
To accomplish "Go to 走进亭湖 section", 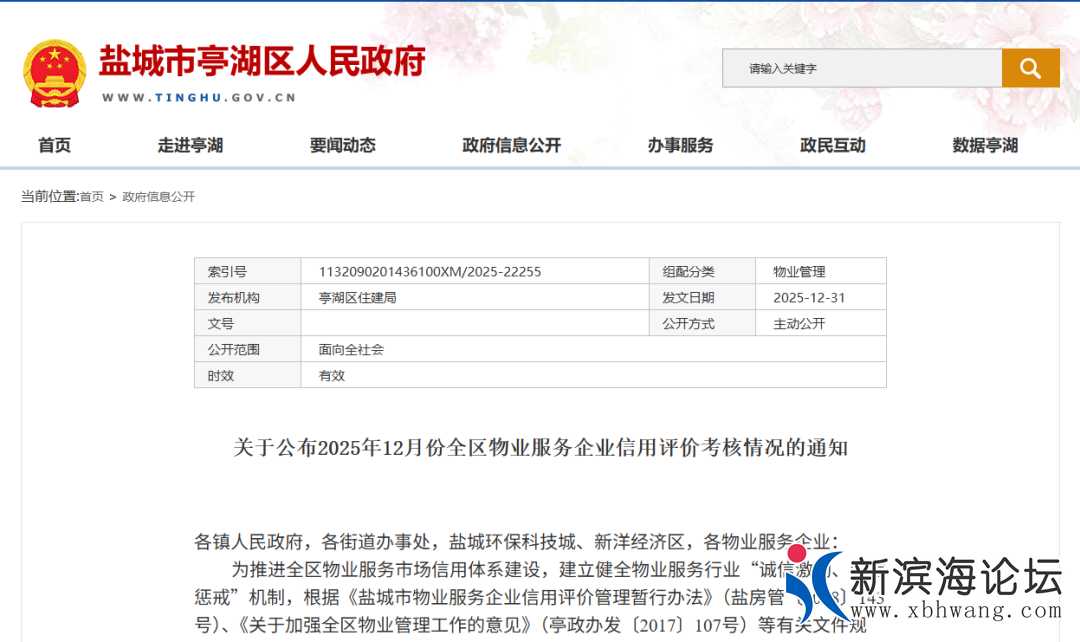I will 190,145.
